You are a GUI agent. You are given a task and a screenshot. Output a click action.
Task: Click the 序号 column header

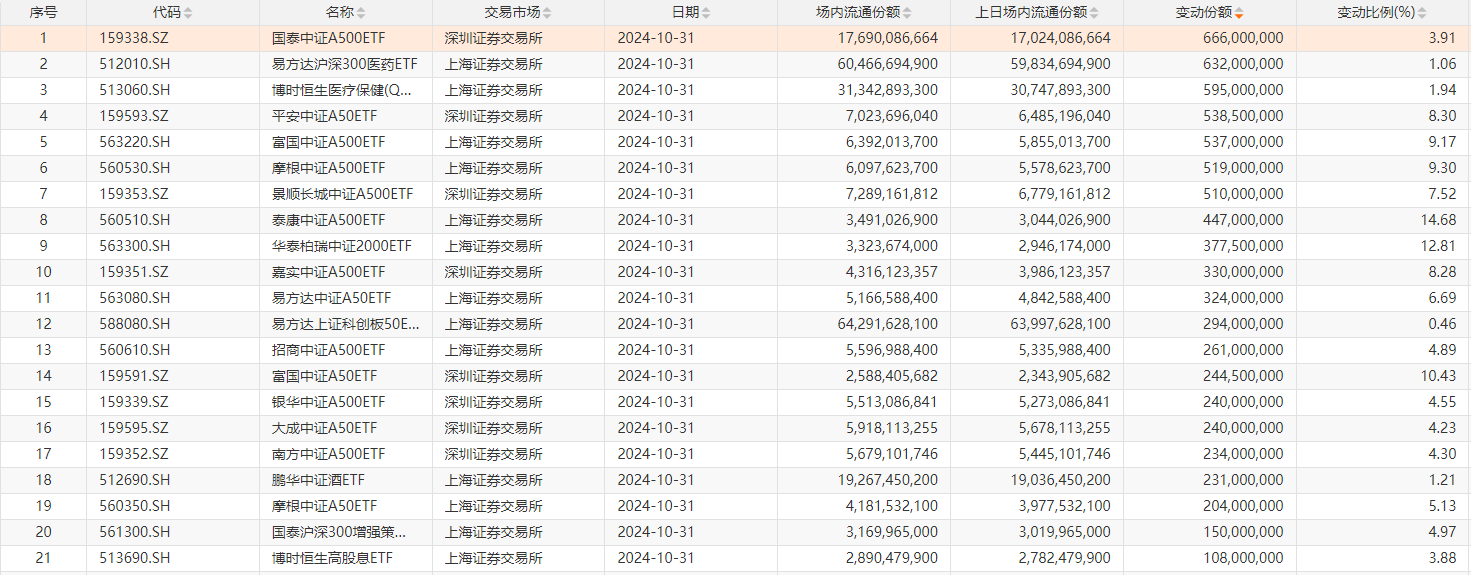(43, 13)
